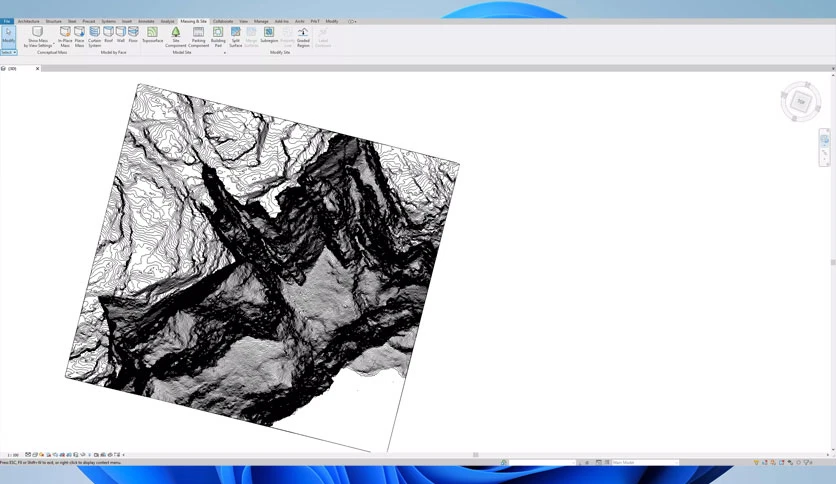Toggle Sun Path in view control bar
The width and height of the screenshot is (836, 484).
[x=42, y=455]
